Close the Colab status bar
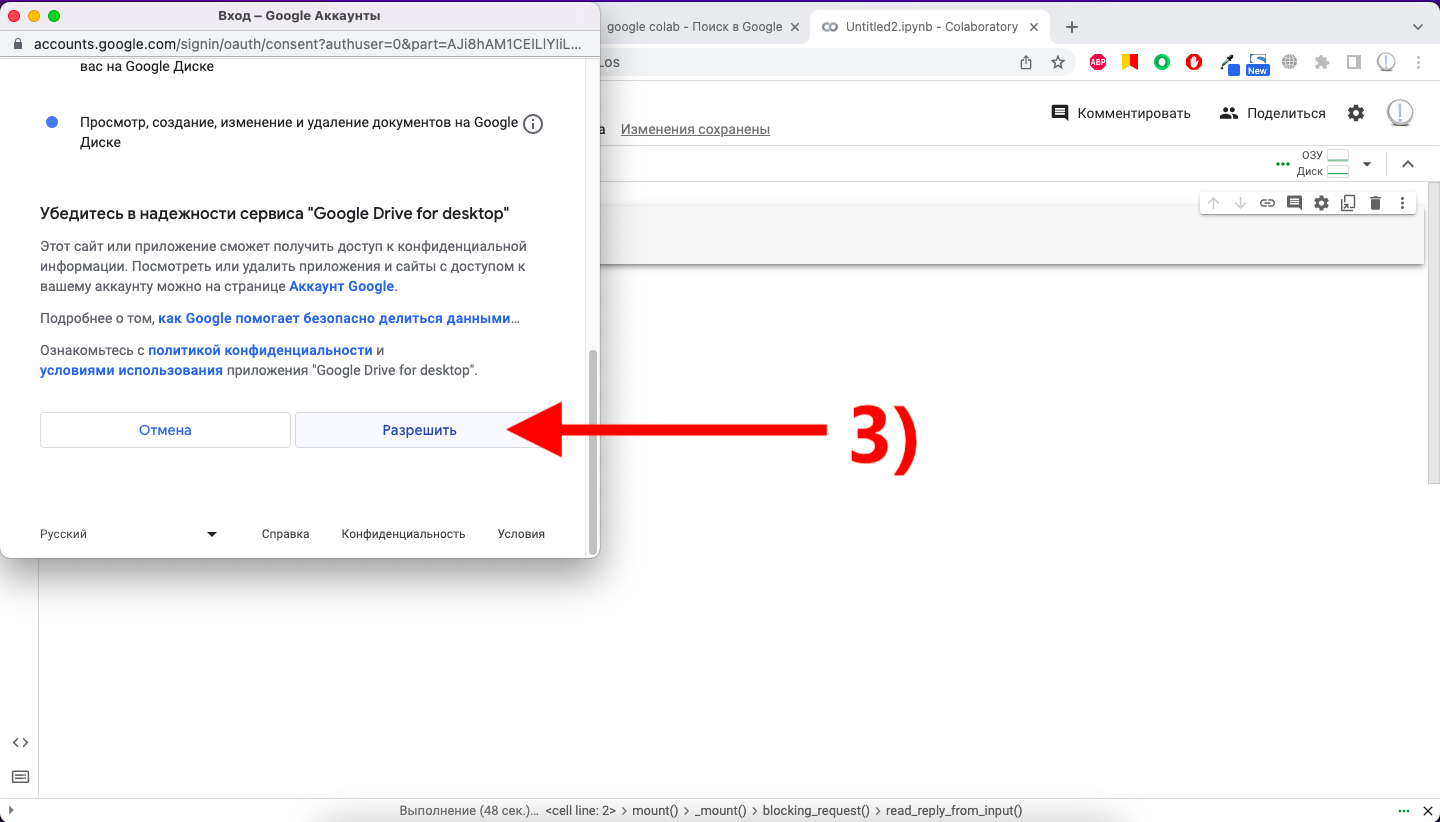The height and width of the screenshot is (822, 1440). (x=1426, y=811)
